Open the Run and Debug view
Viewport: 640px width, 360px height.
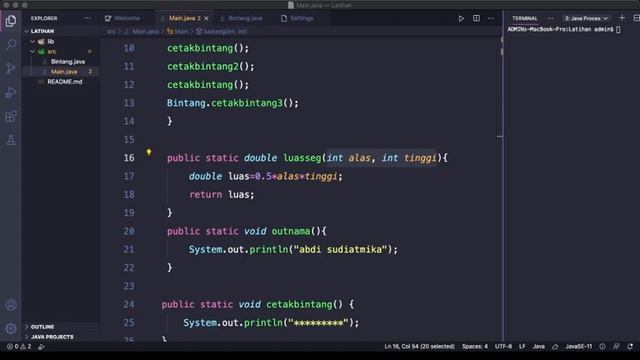pos(11,93)
